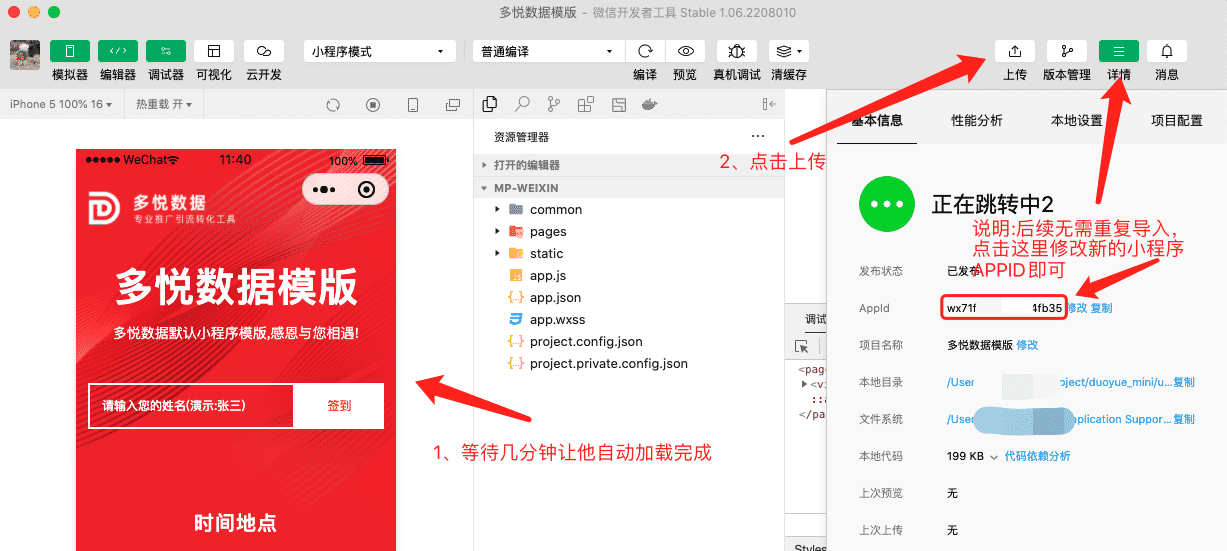Toggle the 调试器 debugger panel button
Image resolution: width=1227 pixels, height=551 pixels.
(x=166, y=51)
